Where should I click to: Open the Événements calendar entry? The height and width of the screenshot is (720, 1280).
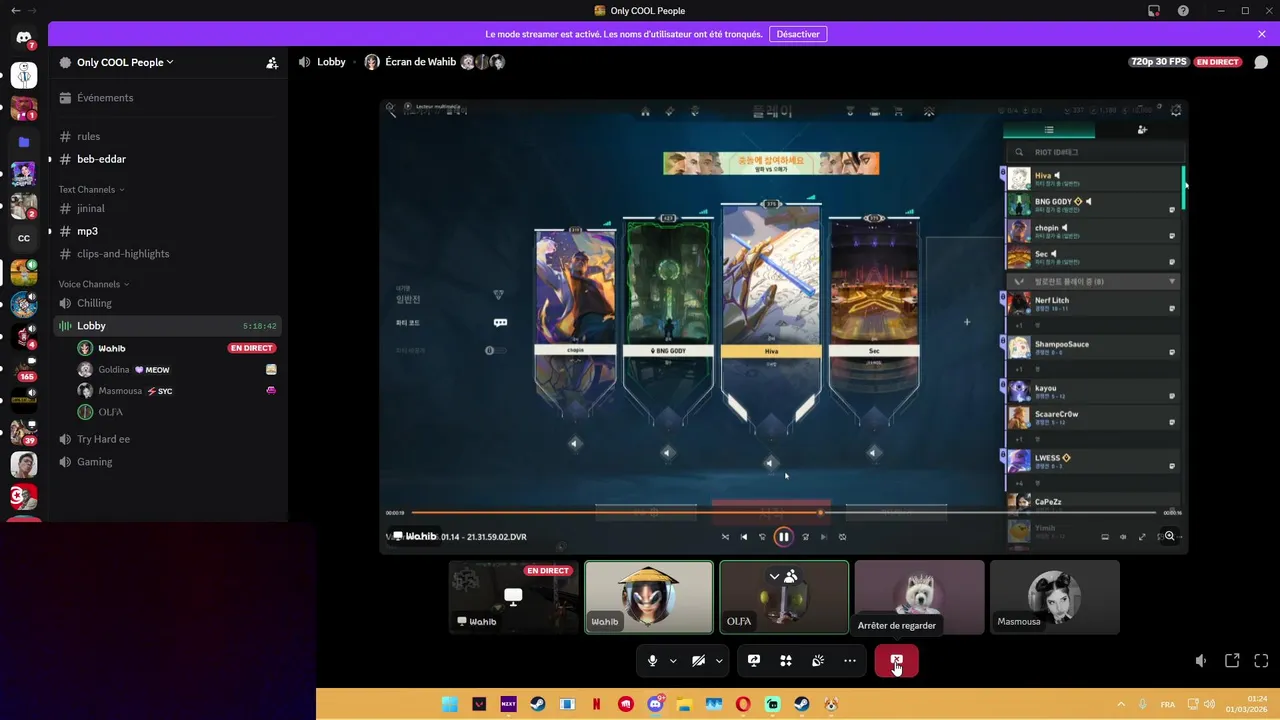(166, 98)
